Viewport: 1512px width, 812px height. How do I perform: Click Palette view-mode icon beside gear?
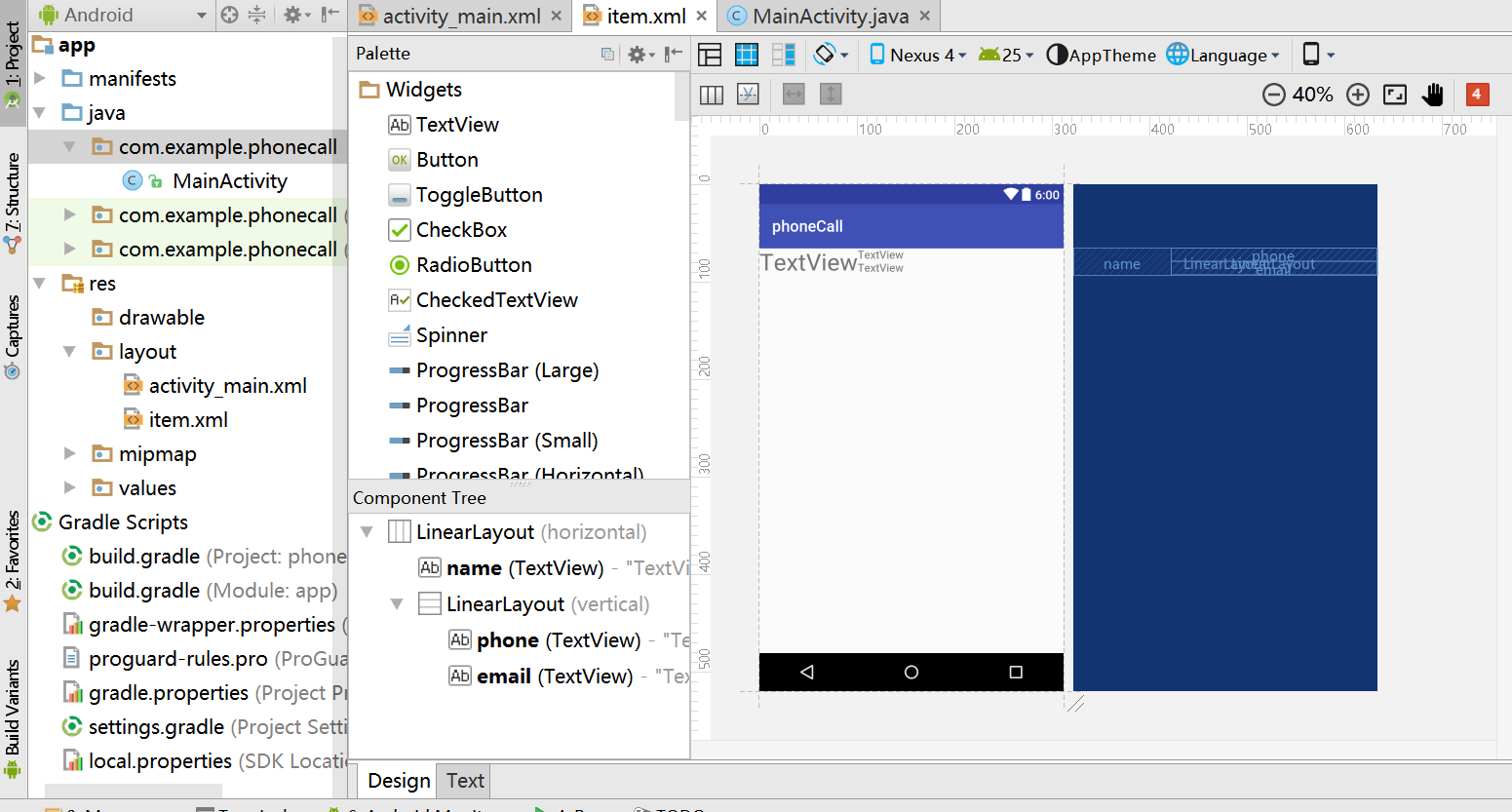click(607, 55)
